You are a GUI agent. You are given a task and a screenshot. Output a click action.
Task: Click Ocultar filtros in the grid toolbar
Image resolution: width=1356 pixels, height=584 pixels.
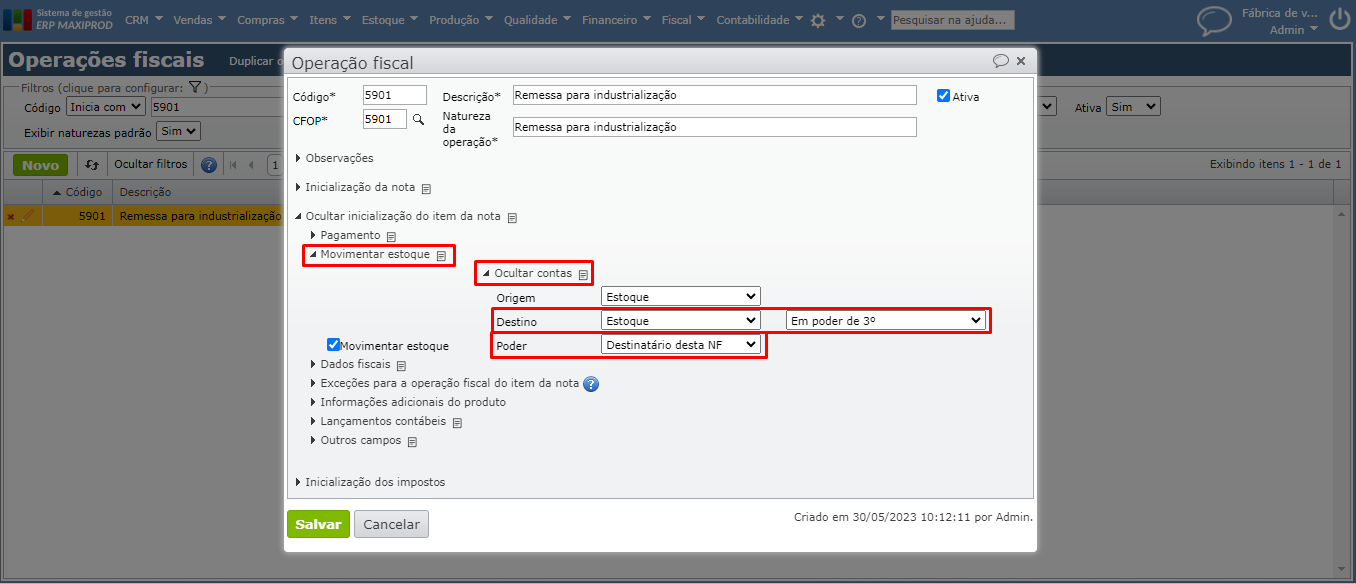tap(151, 165)
